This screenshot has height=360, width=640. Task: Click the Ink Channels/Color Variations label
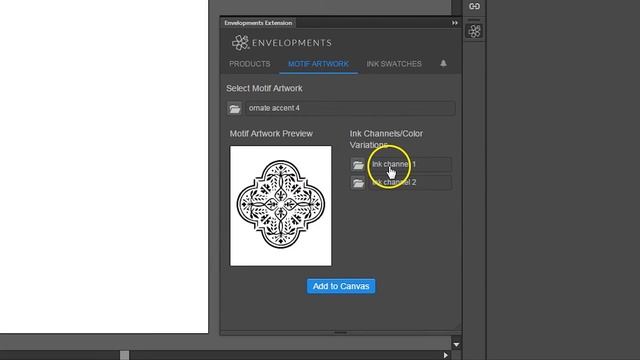pyautogui.click(x=386, y=139)
